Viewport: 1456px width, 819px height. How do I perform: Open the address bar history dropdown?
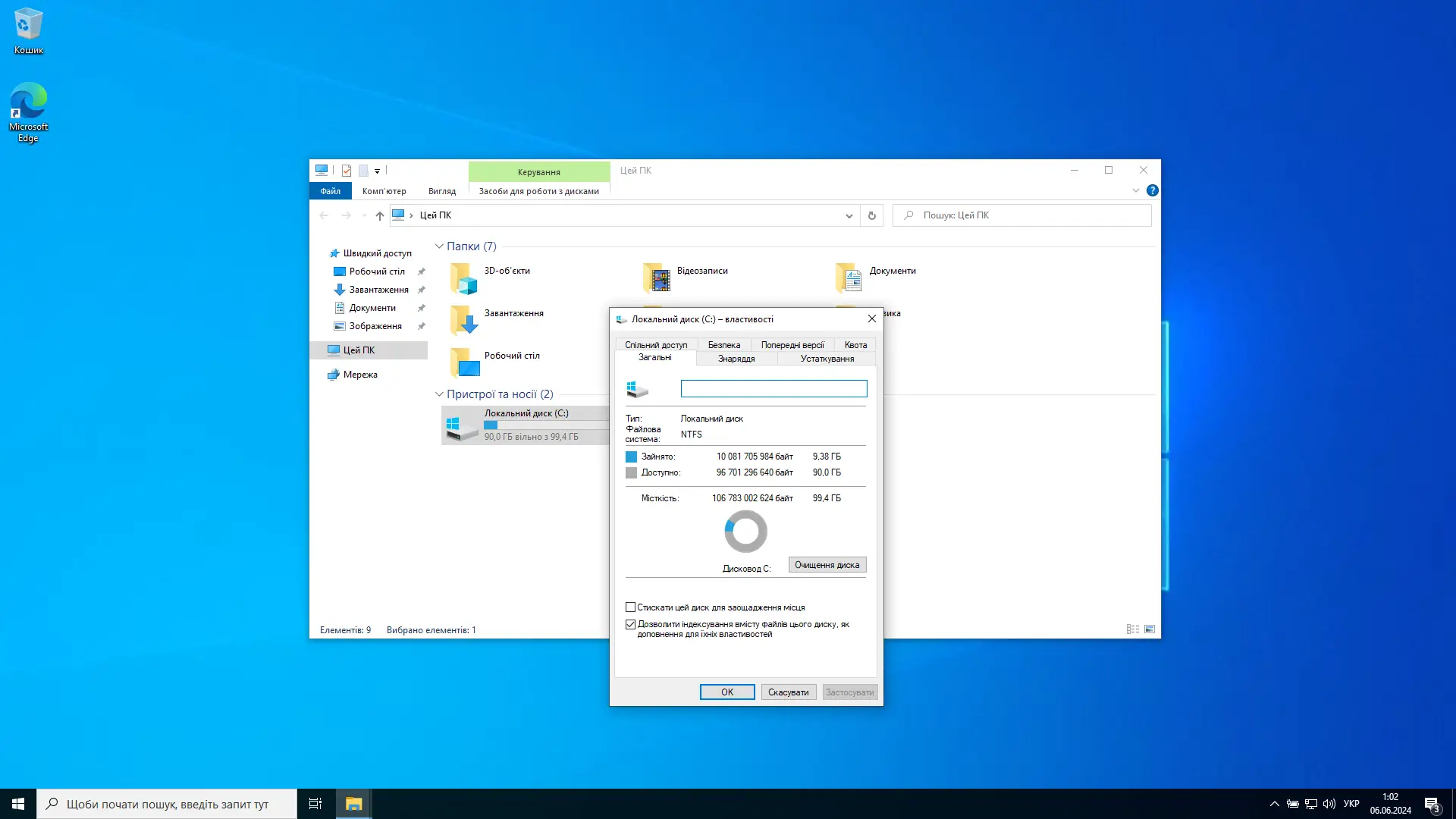pyautogui.click(x=849, y=215)
